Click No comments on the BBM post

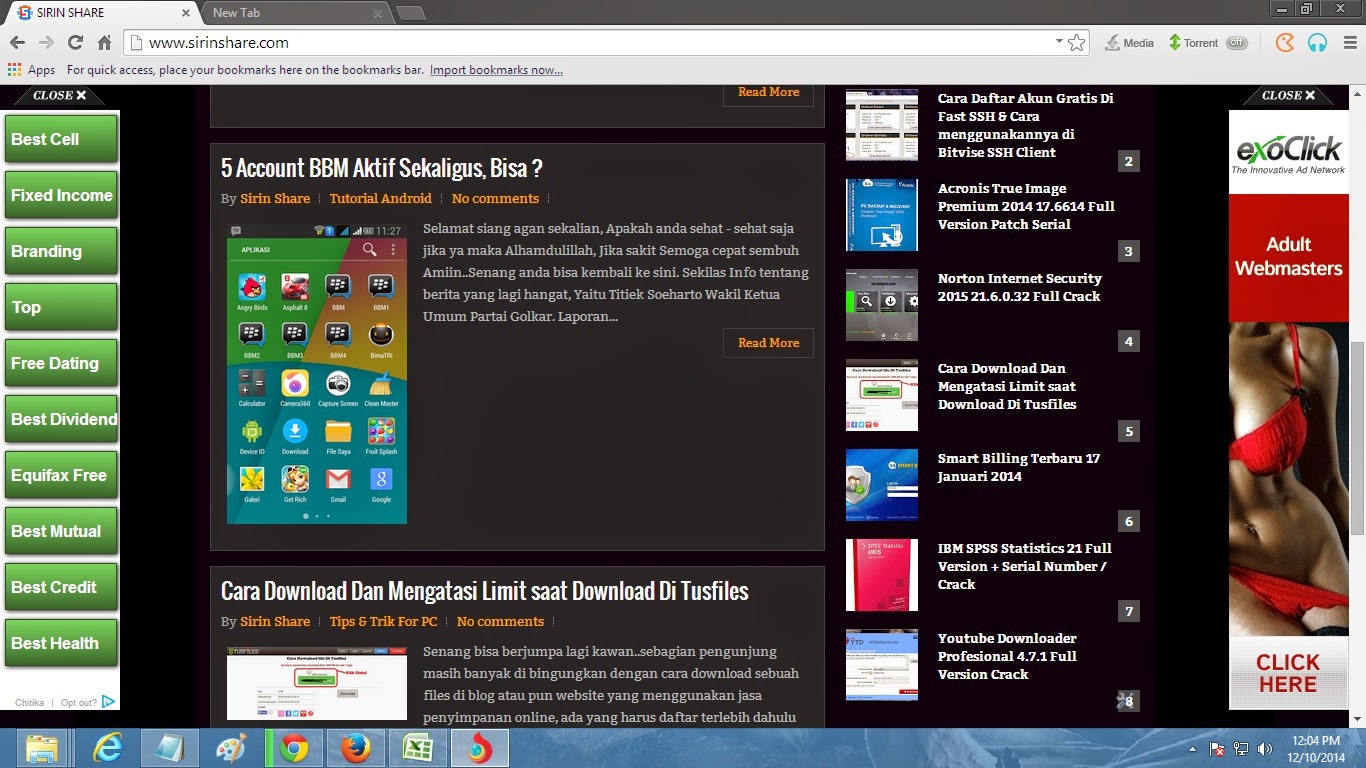[495, 199]
